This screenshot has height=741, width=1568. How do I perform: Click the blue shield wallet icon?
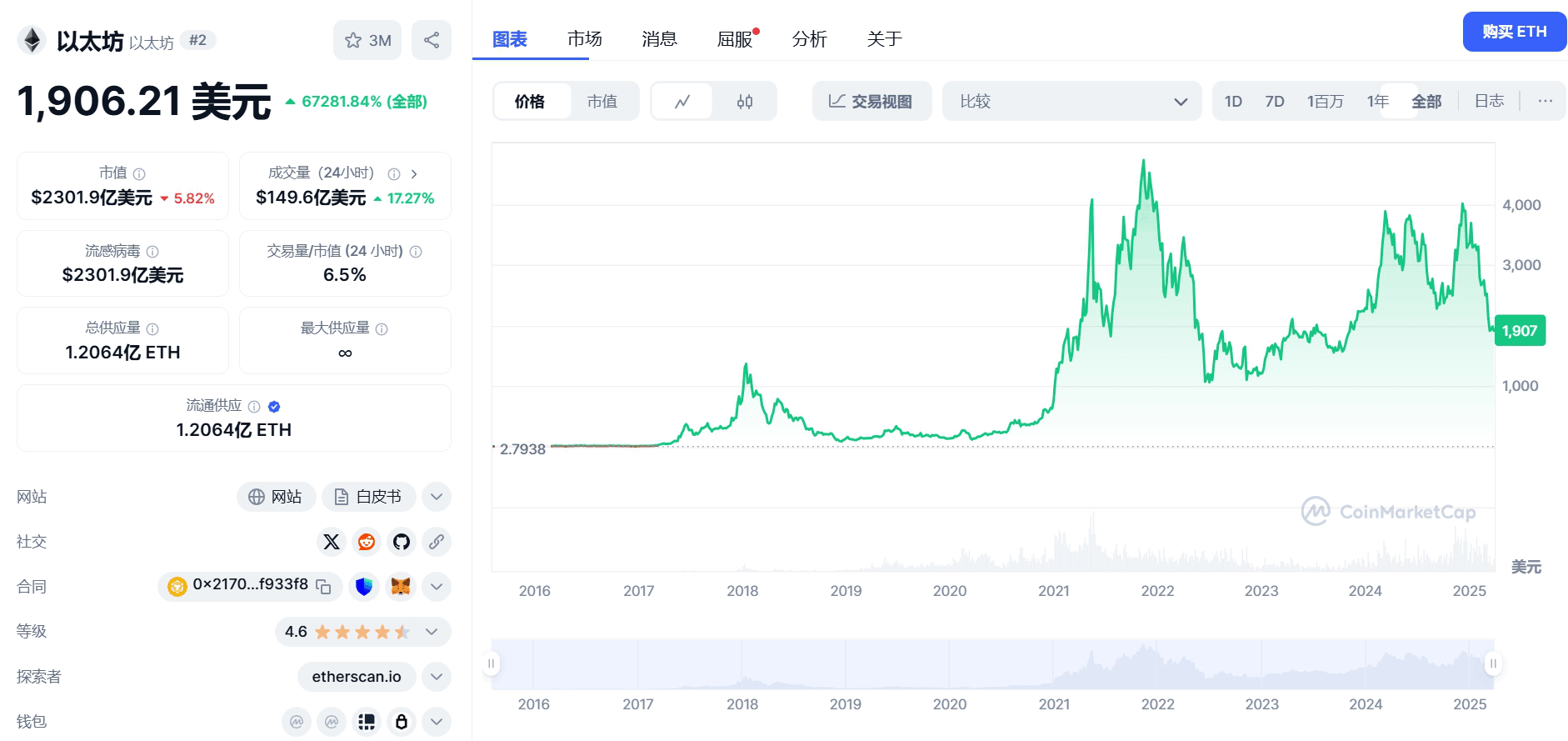tap(364, 587)
